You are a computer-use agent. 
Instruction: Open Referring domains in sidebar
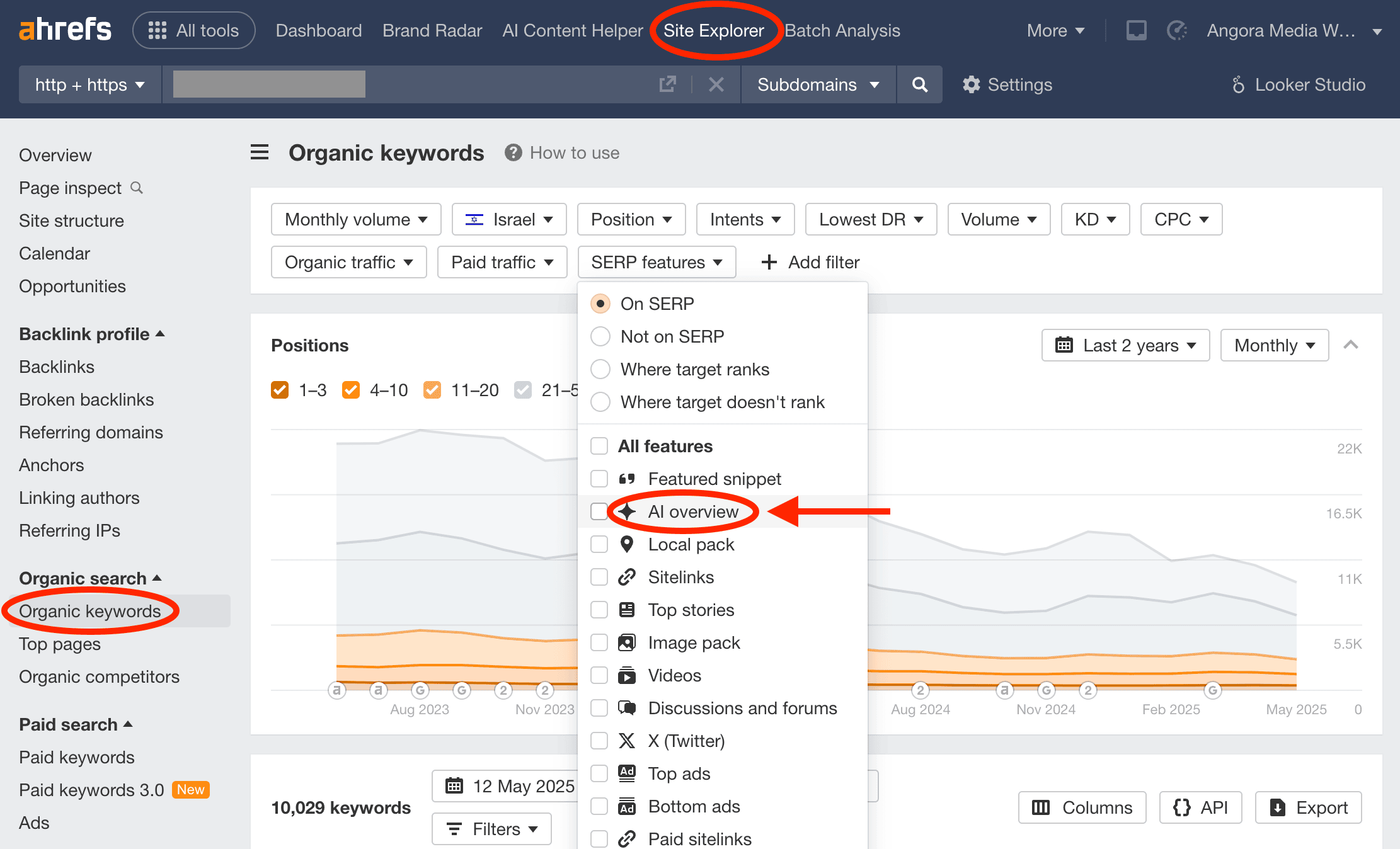coord(91,432)
